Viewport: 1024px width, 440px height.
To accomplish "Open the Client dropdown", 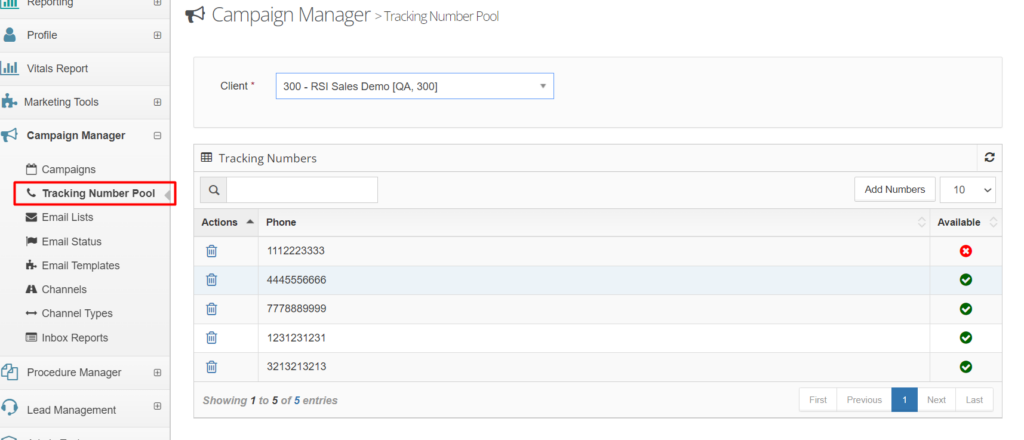I will (415, 86).
